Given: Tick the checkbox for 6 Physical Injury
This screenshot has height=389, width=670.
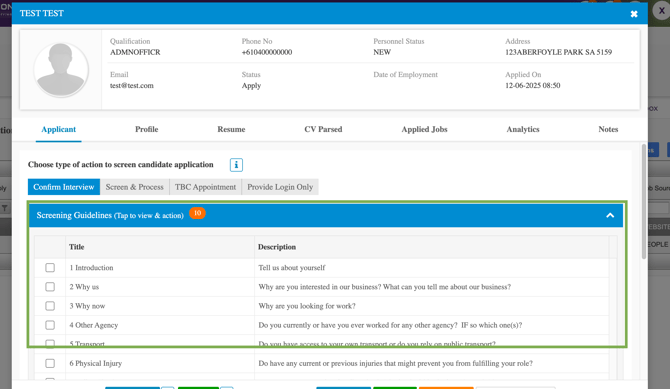Looking at the screenshot, I should point(50,363).
